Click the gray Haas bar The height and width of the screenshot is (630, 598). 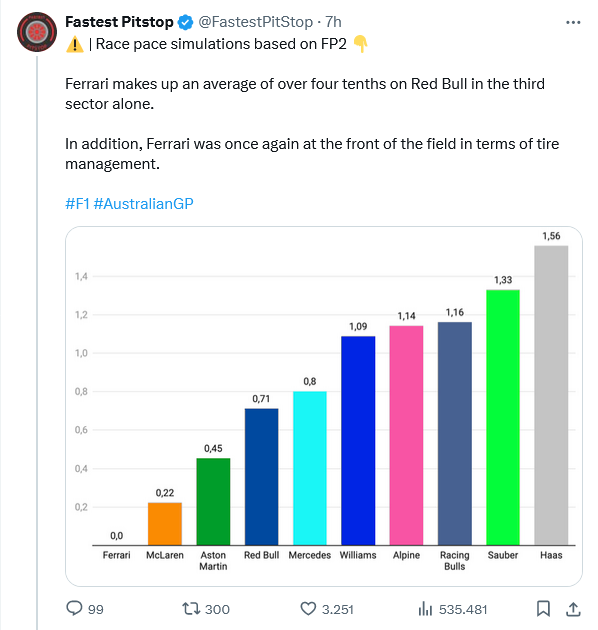click(551, 395)
